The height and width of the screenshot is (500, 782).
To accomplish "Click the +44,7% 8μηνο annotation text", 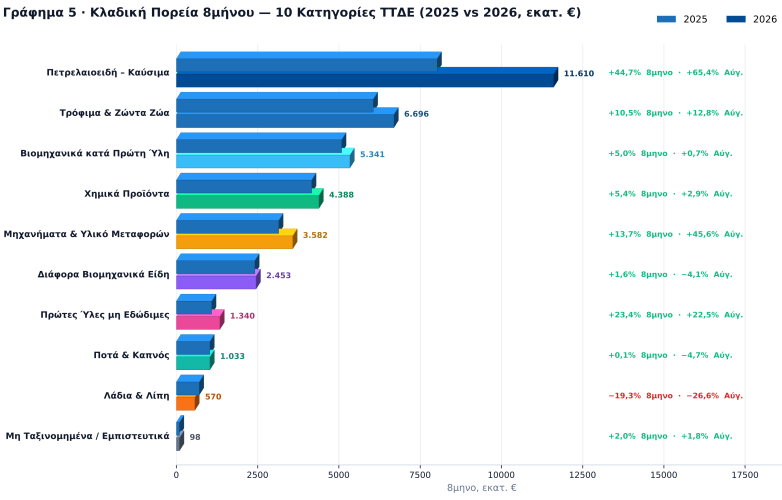I will pyautogui.click(x=640, y=72).
